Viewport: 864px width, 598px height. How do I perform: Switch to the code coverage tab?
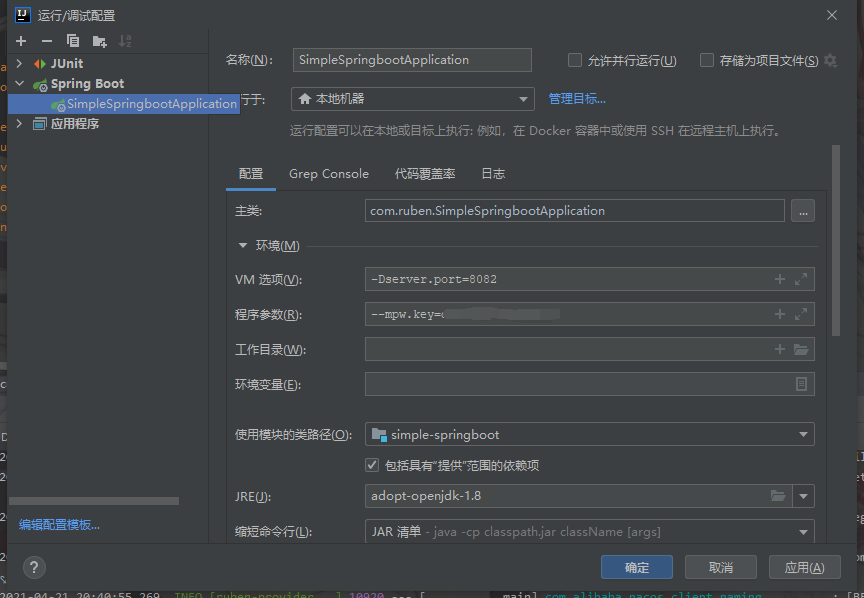tap(425, 174)
